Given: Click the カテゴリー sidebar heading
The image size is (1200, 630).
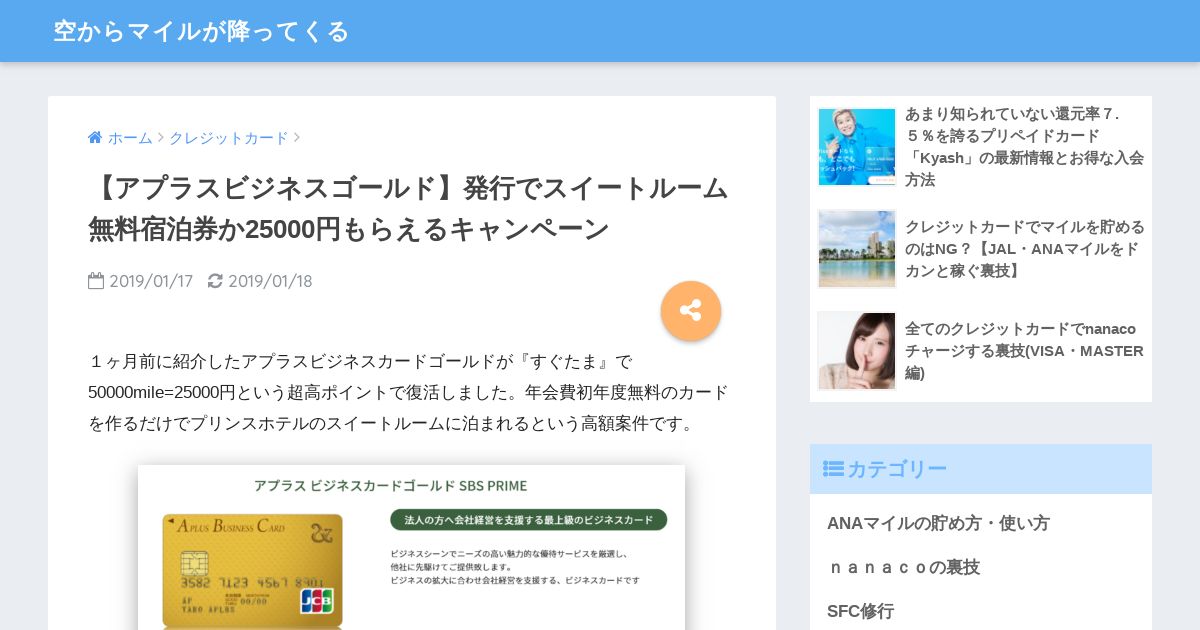Looking at the screenshot, I should 981,469.
